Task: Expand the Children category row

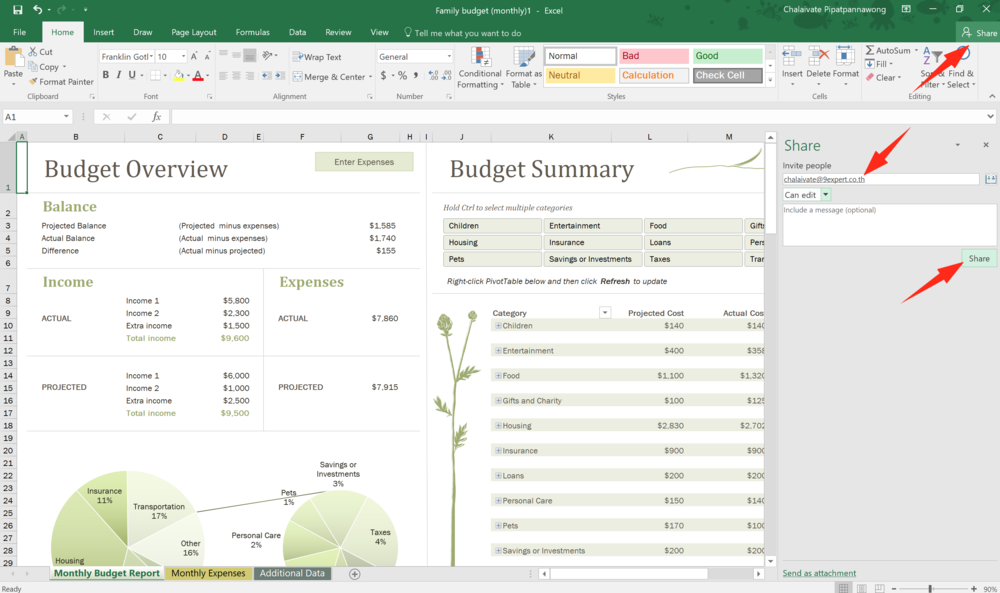Action: coord(498,326)
